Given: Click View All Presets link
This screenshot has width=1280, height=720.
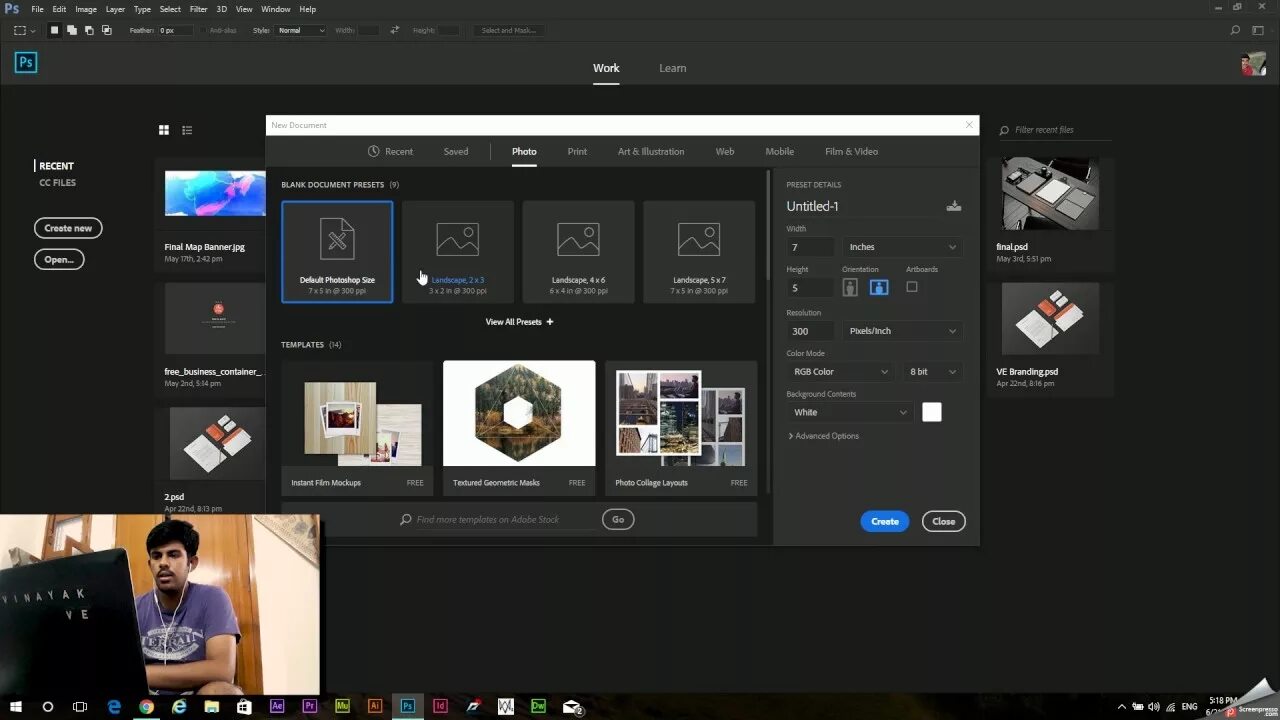Looking at the screenshot, I should coord(519,322).
